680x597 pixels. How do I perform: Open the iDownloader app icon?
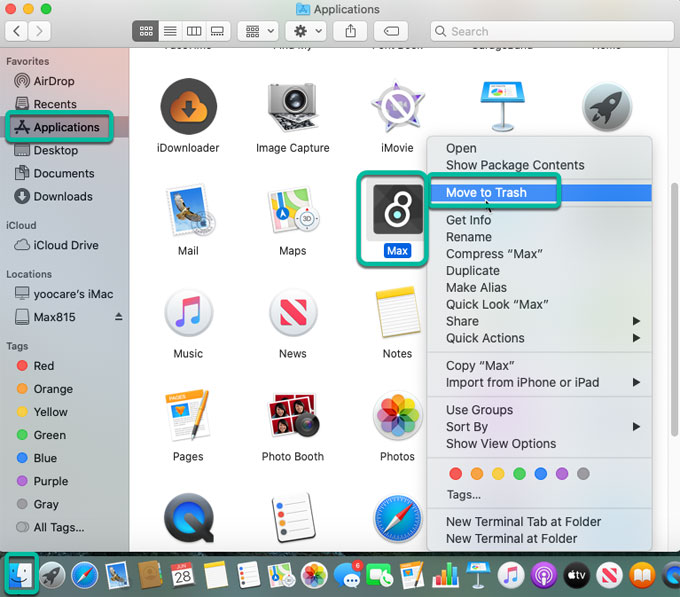[x=188, y=107]
